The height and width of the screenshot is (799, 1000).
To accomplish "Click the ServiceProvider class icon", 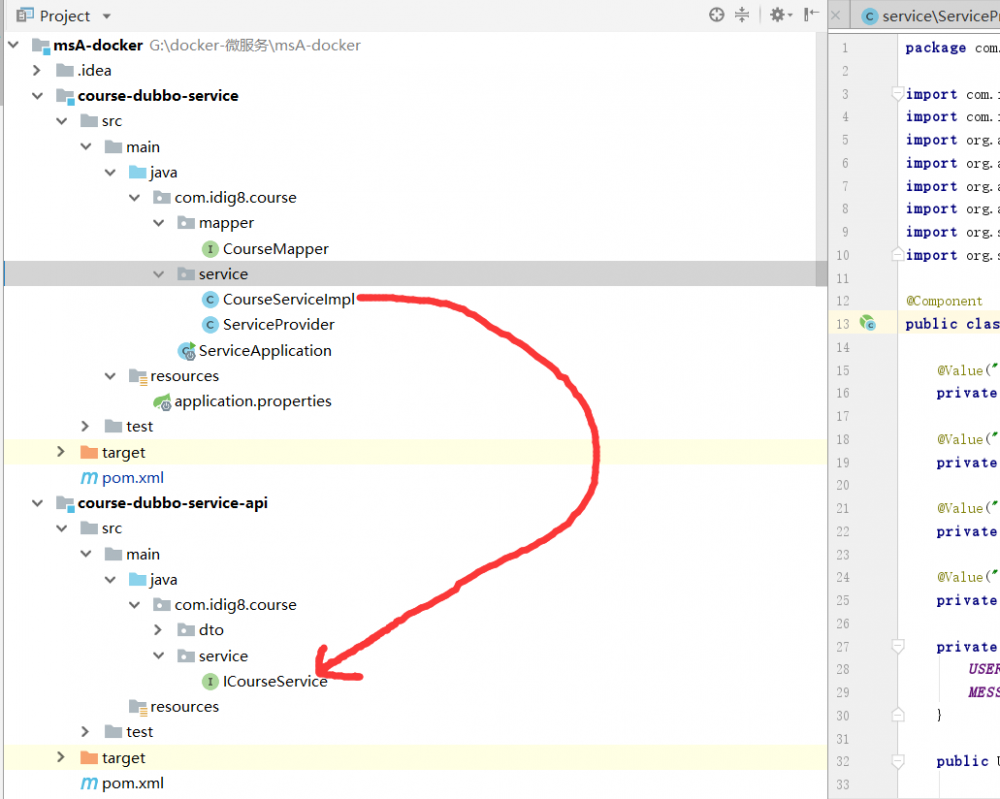I will 210,325.
